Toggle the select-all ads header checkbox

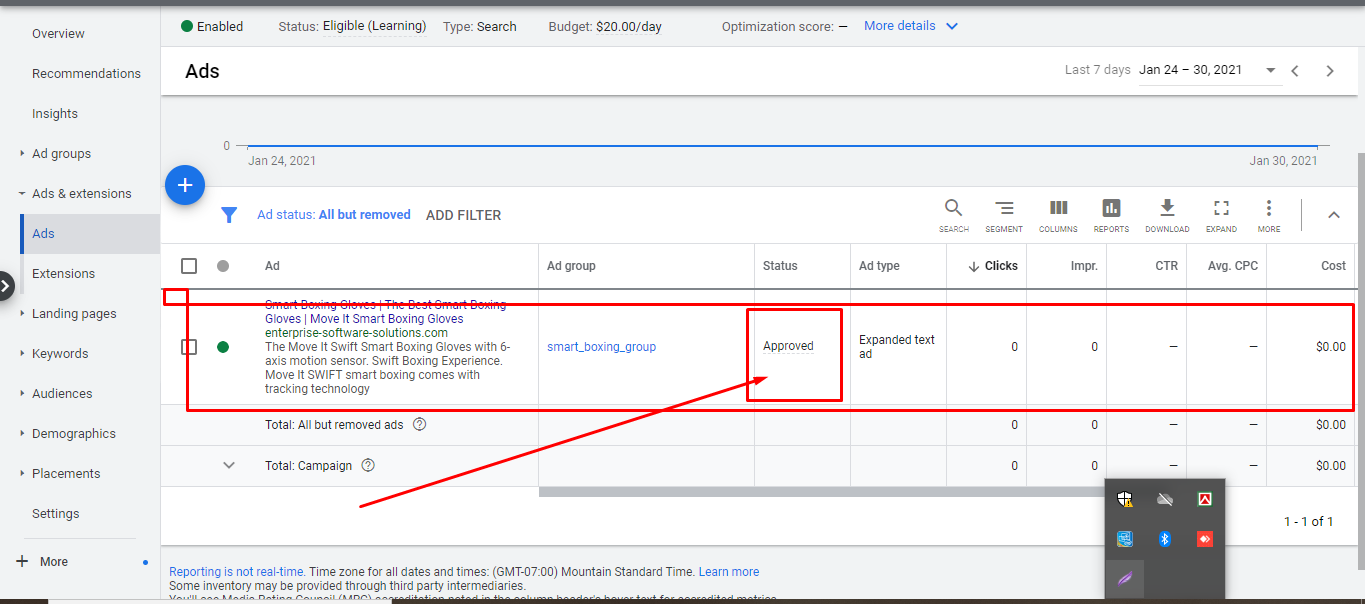[x=189, y=266]
